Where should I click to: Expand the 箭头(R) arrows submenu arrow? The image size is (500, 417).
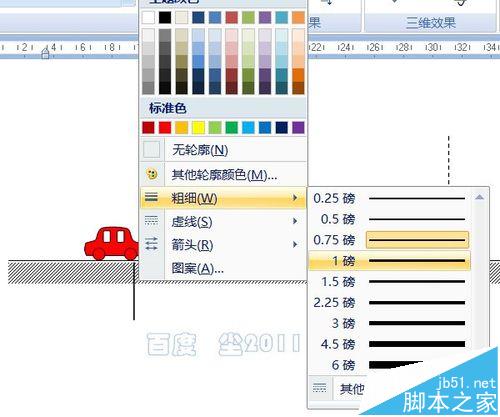click(295, 245)
